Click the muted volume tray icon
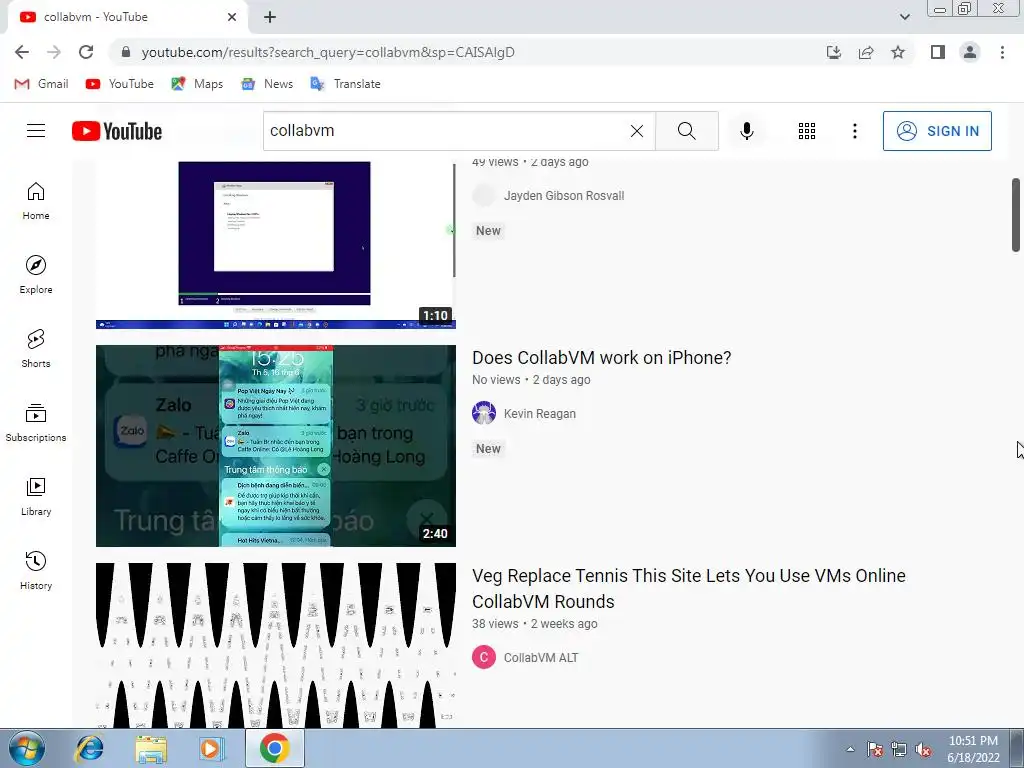 coord(923,749)
